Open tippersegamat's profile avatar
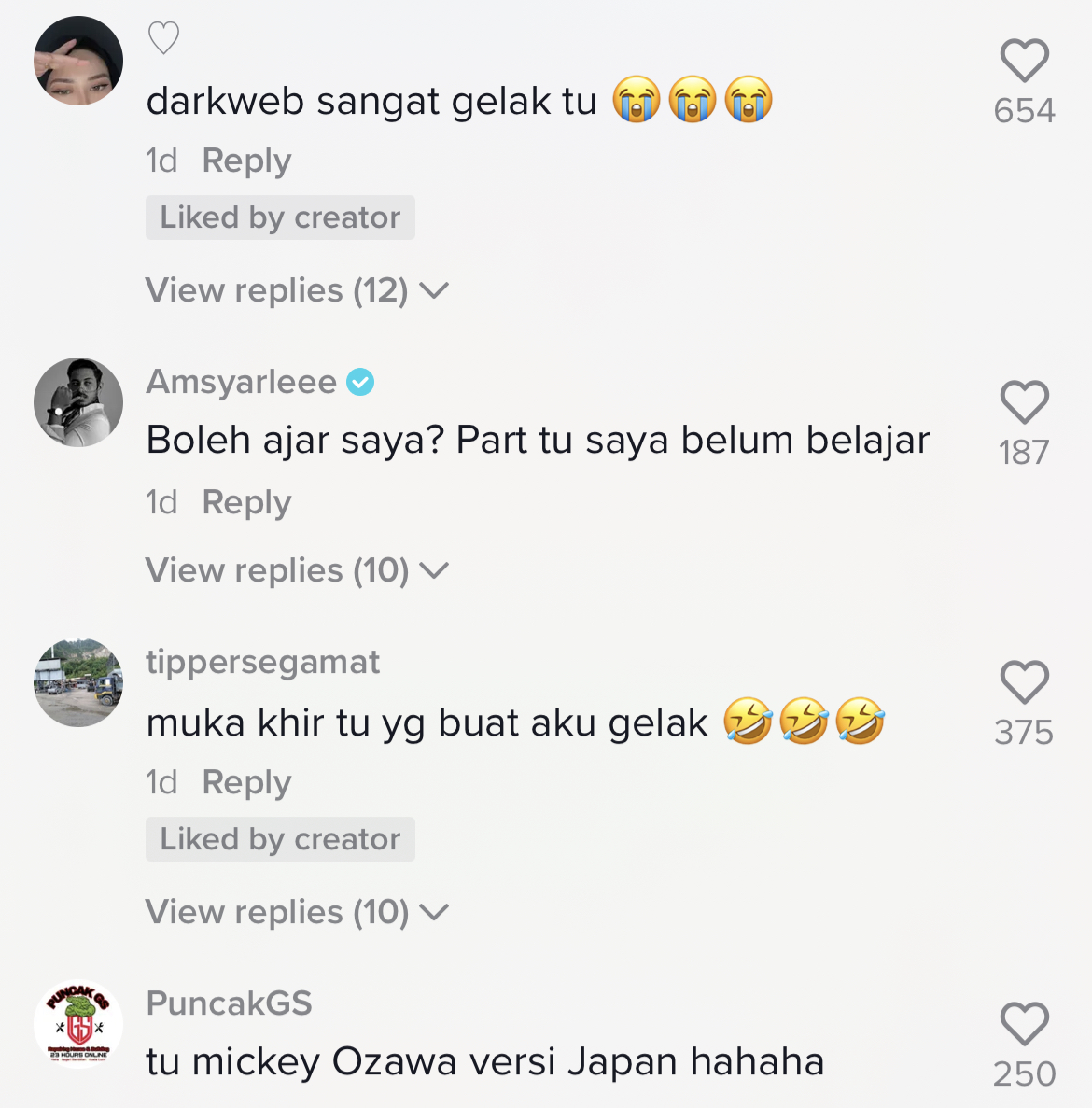 point(78,682)
